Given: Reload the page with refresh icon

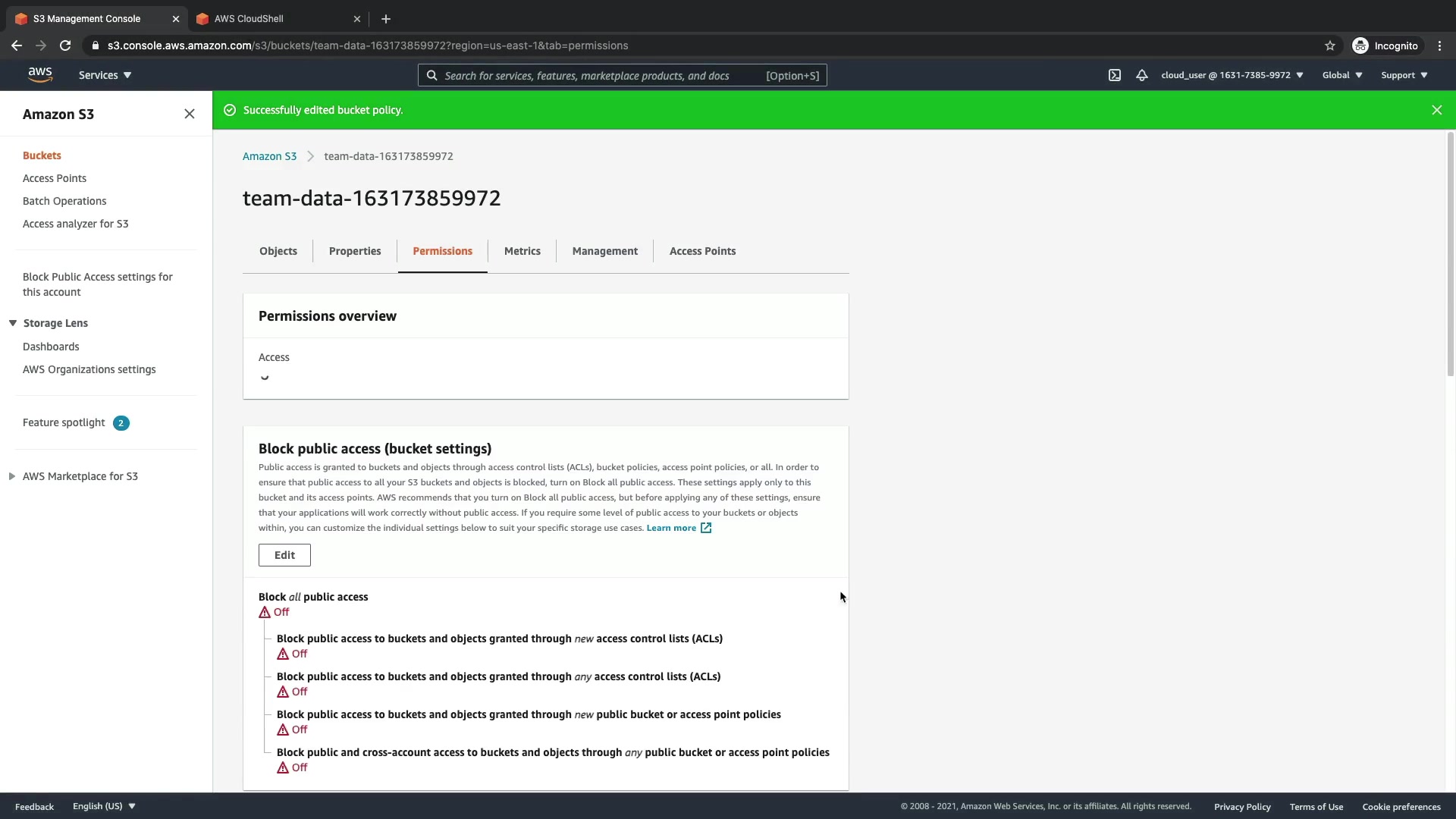Looking at the screenshot, I should tap(65, 45).
